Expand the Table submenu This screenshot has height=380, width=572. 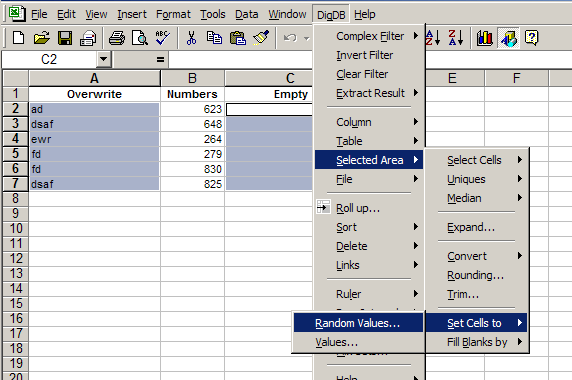point(369,141)
